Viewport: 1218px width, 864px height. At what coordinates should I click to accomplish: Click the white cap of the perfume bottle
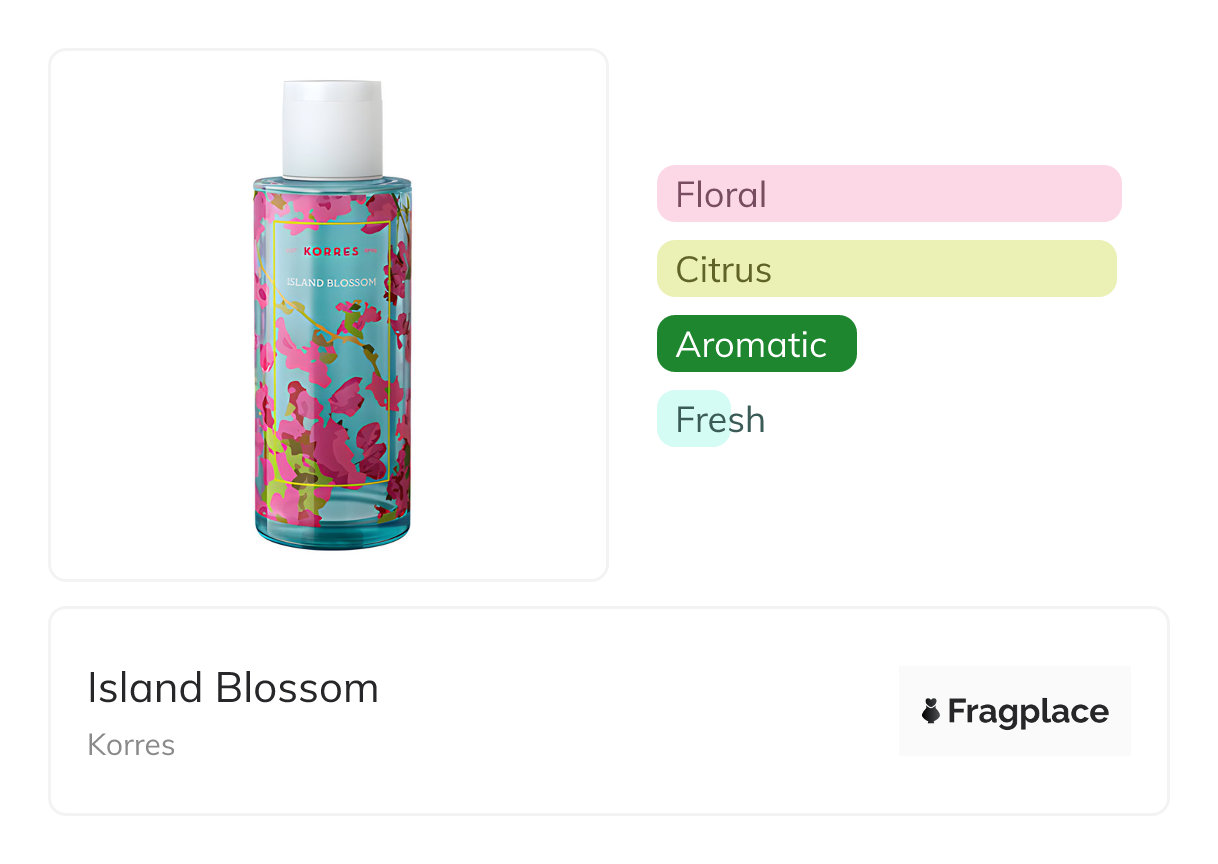[332, 130]
